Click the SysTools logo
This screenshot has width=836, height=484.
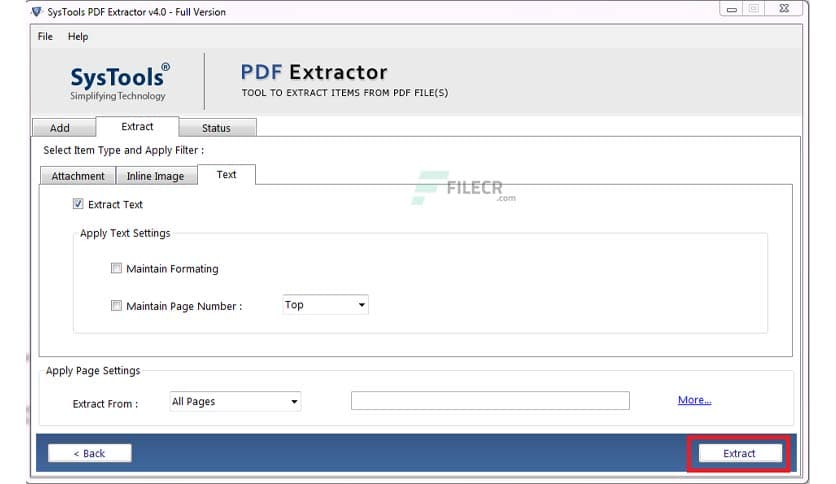click(119, 82)
